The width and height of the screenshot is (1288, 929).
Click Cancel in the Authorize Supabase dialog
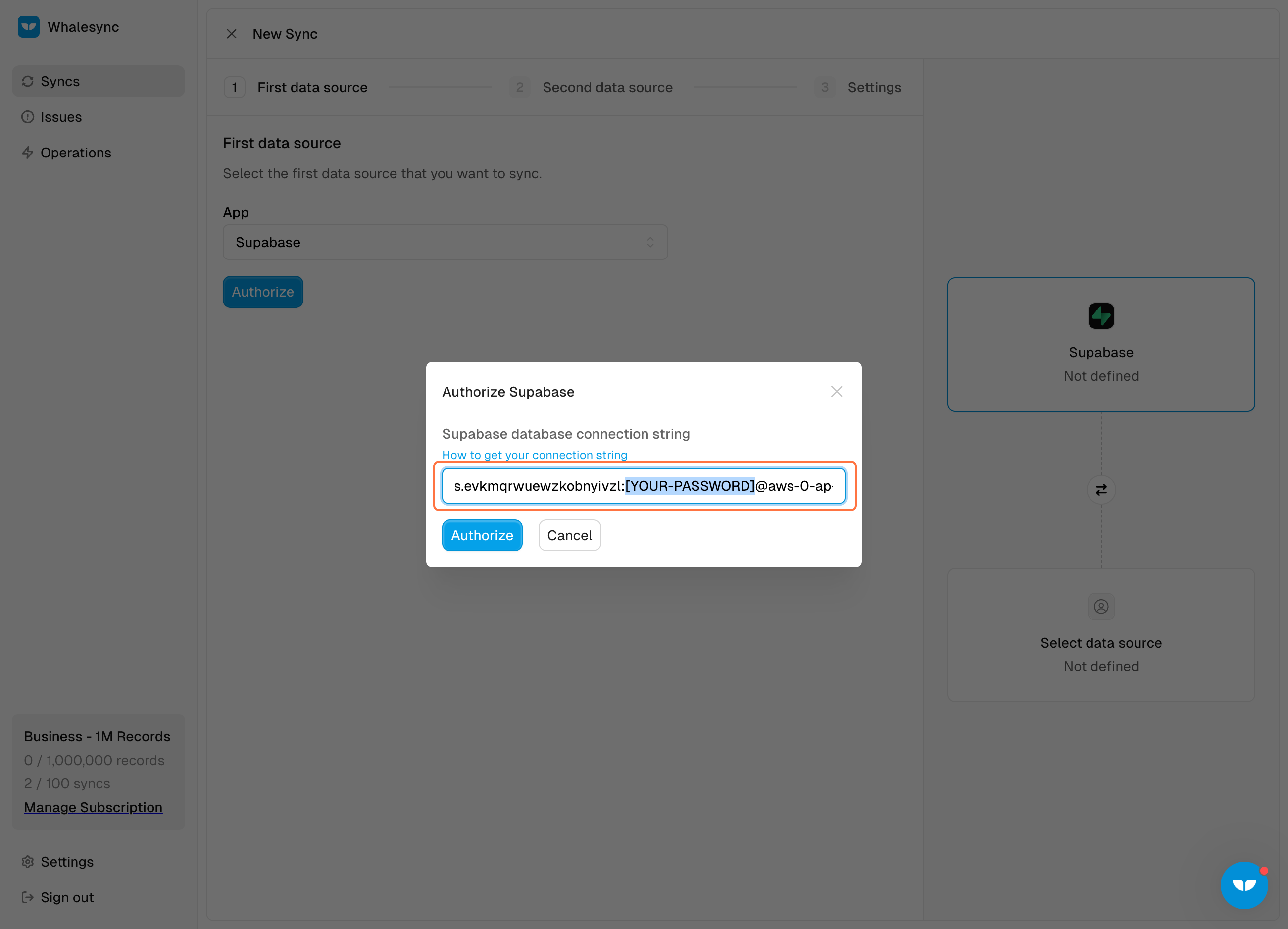[x=570, y=535]
